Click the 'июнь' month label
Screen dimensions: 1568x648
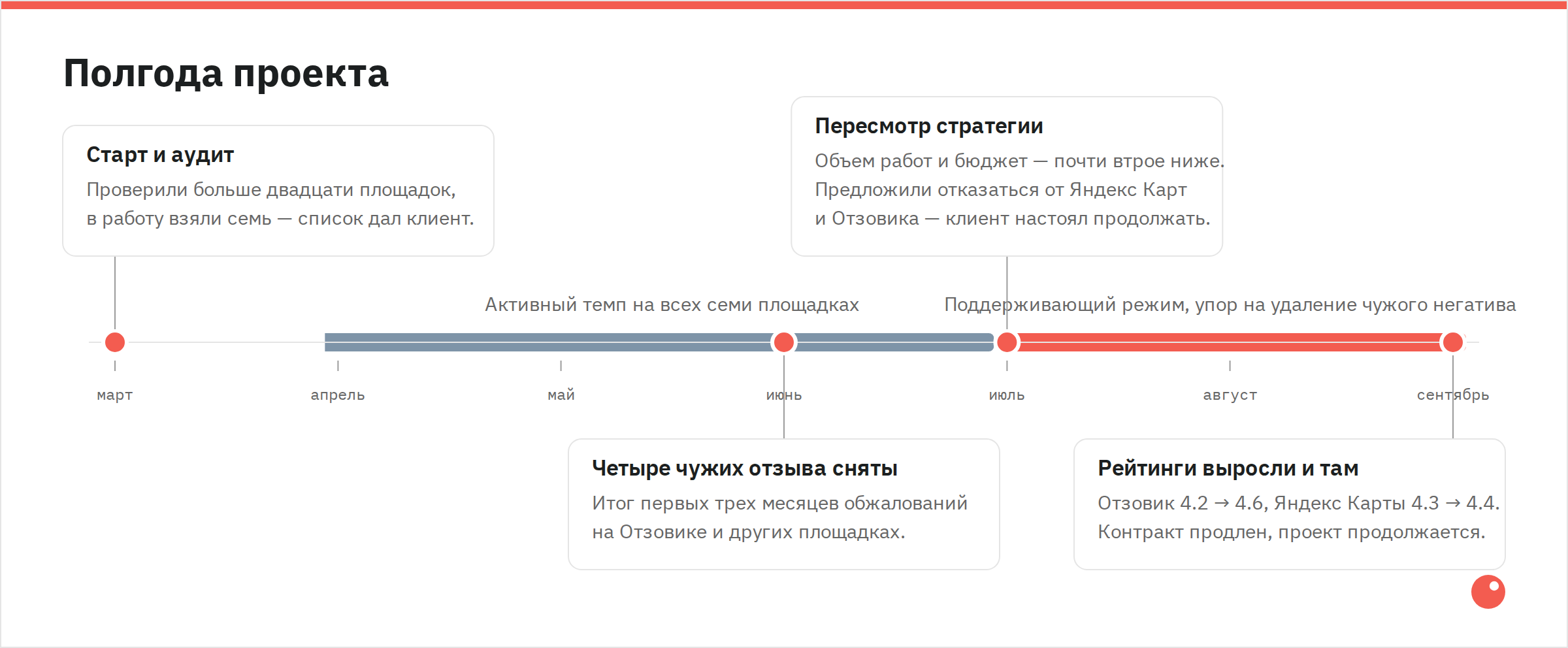click(784, 395)
